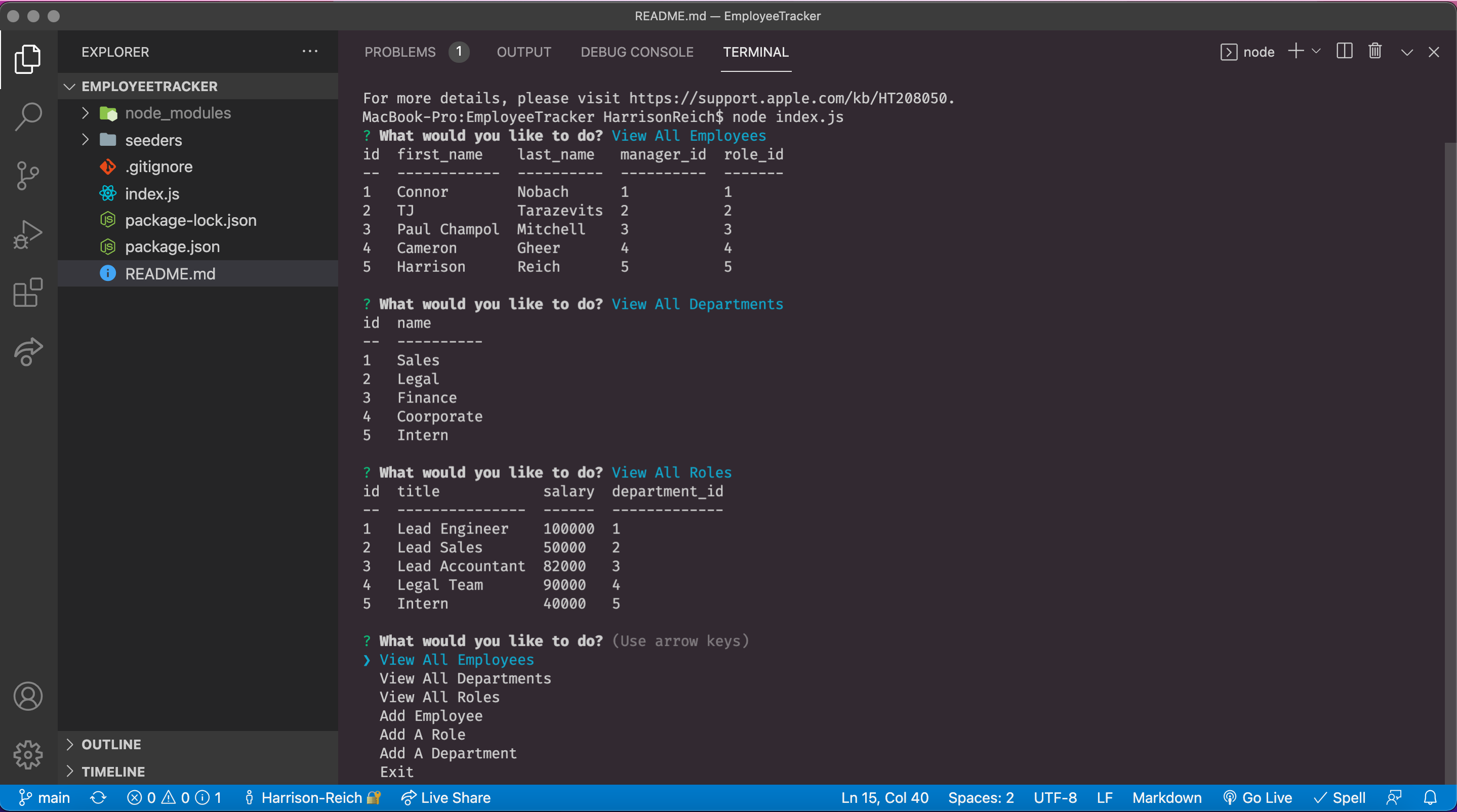Image resolution: width=1457 pixels, height=812 pixels.
Task: Open the Extensions view
Action: coord(28,293)
